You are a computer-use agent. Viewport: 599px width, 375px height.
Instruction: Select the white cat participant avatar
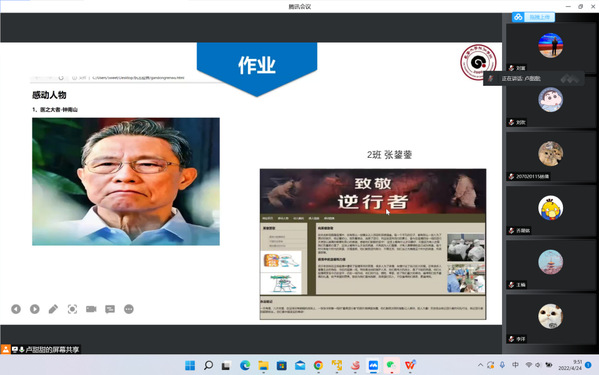click(x=550, y=316)
